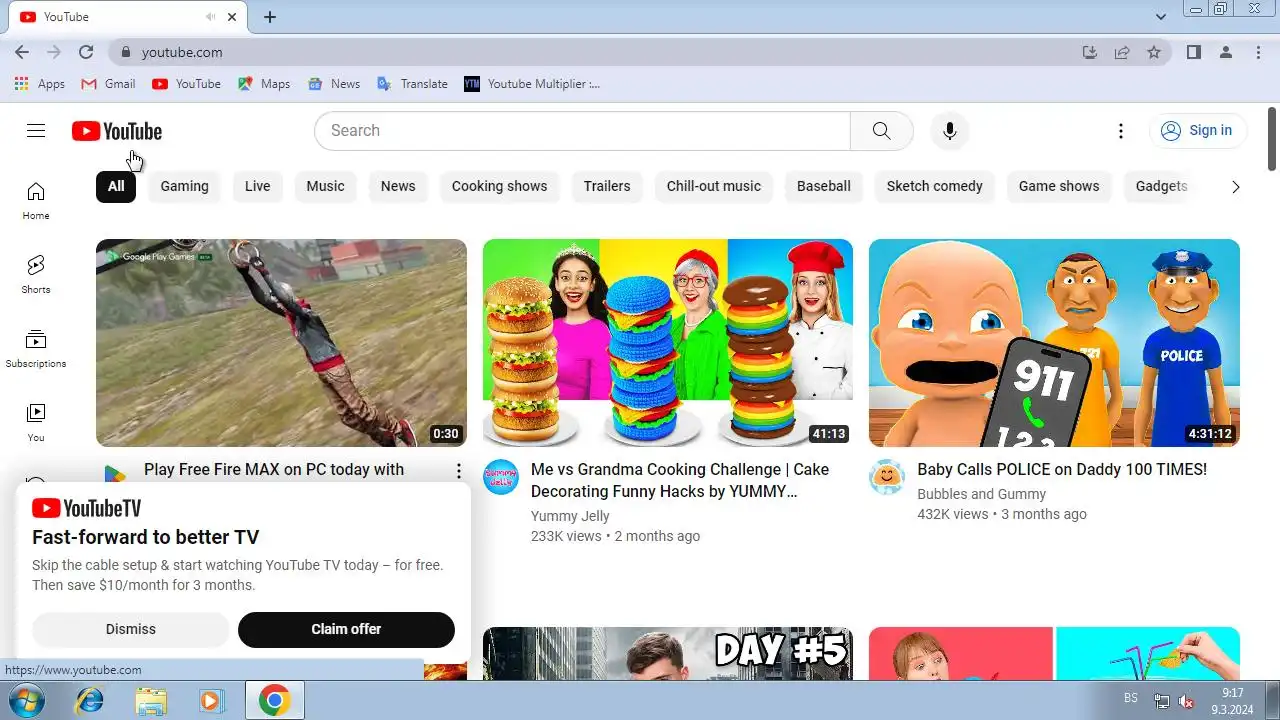Open Baby Calls POLICE video thumbnail

[1054, 343]
